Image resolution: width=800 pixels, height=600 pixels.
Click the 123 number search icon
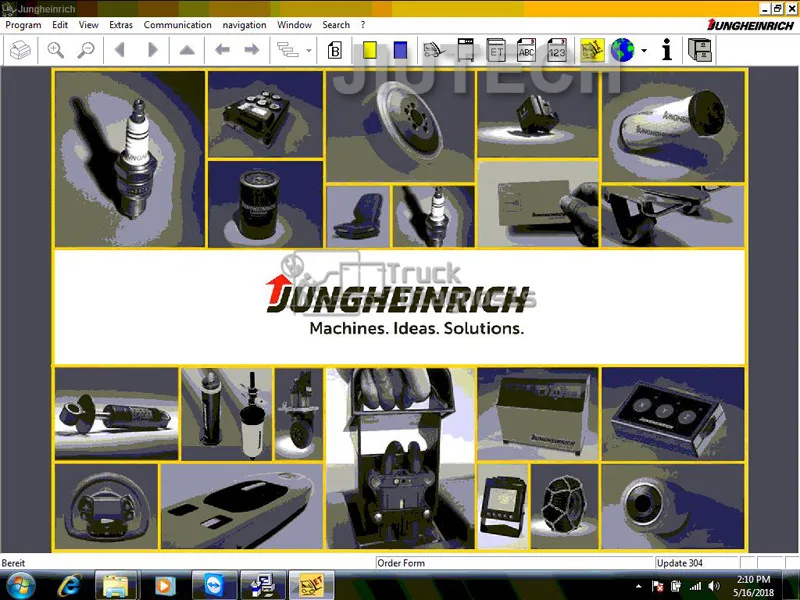click(x=557, y=50)
